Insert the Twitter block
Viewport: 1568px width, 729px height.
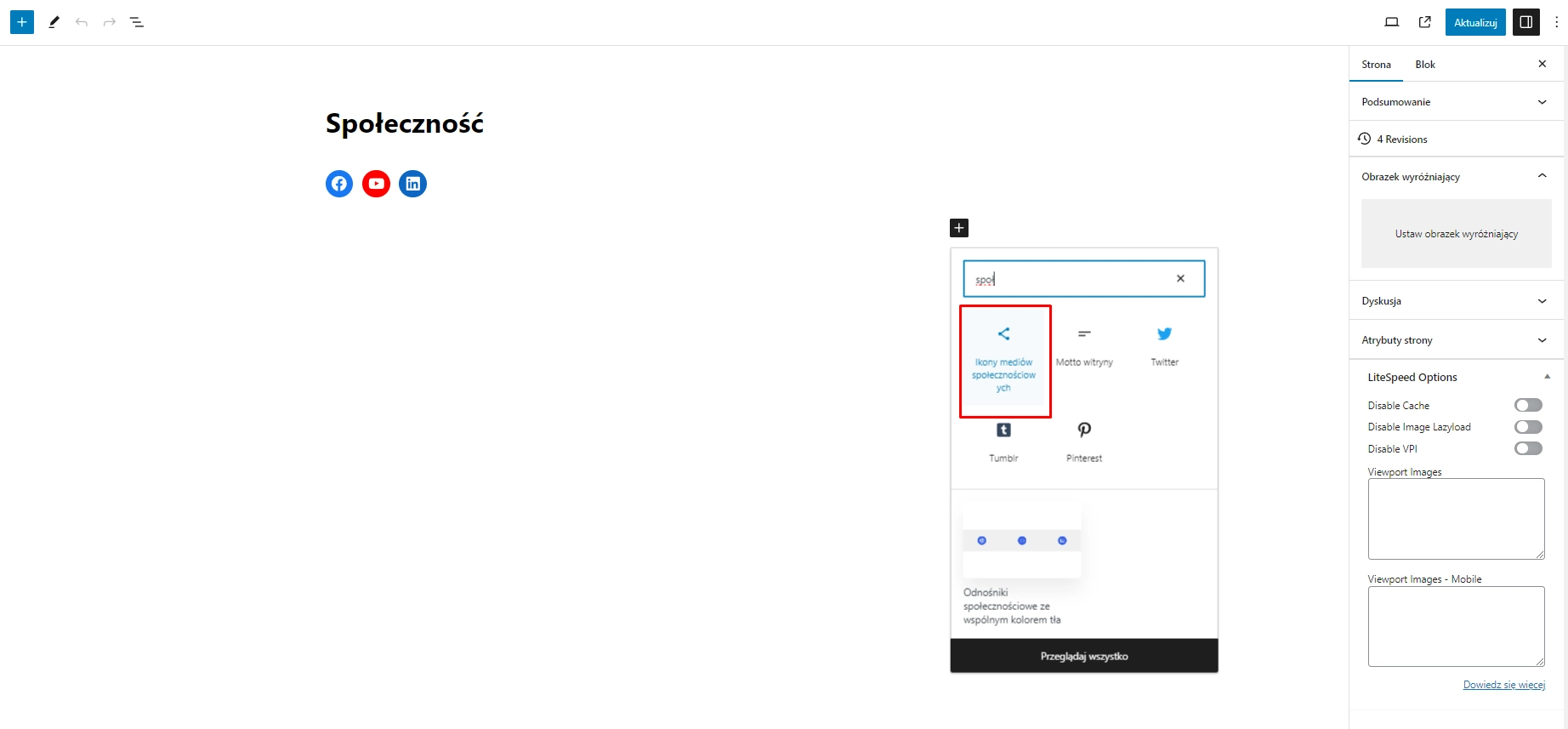pyautogui.click(x=1165, y=347)
